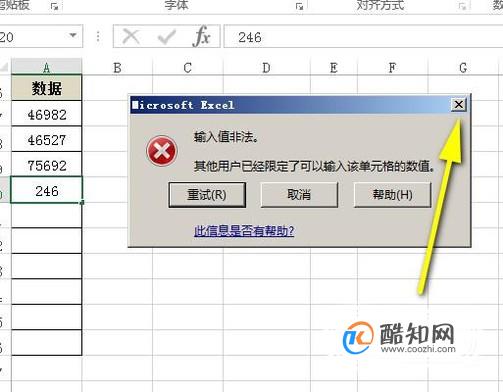This screenshot has width=503, height=392.
Task: Select cell containing 75692
Action: pyautogui.click(x=47, y=165)
